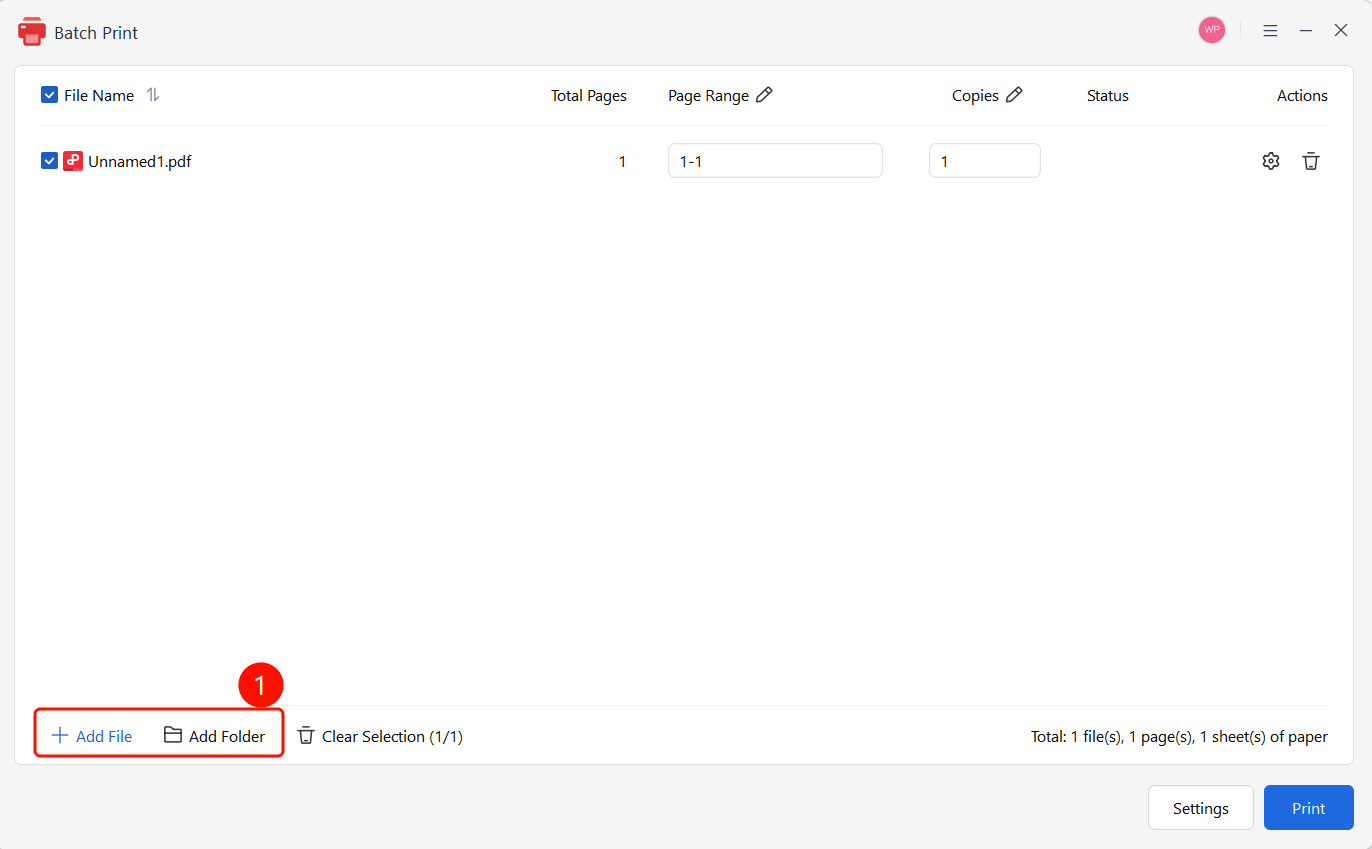The width and height of the screenshot is (1372, 849).
Task: Edit page range via pencil icon in header
Action: pyautogui.click(x=764, y=95)
